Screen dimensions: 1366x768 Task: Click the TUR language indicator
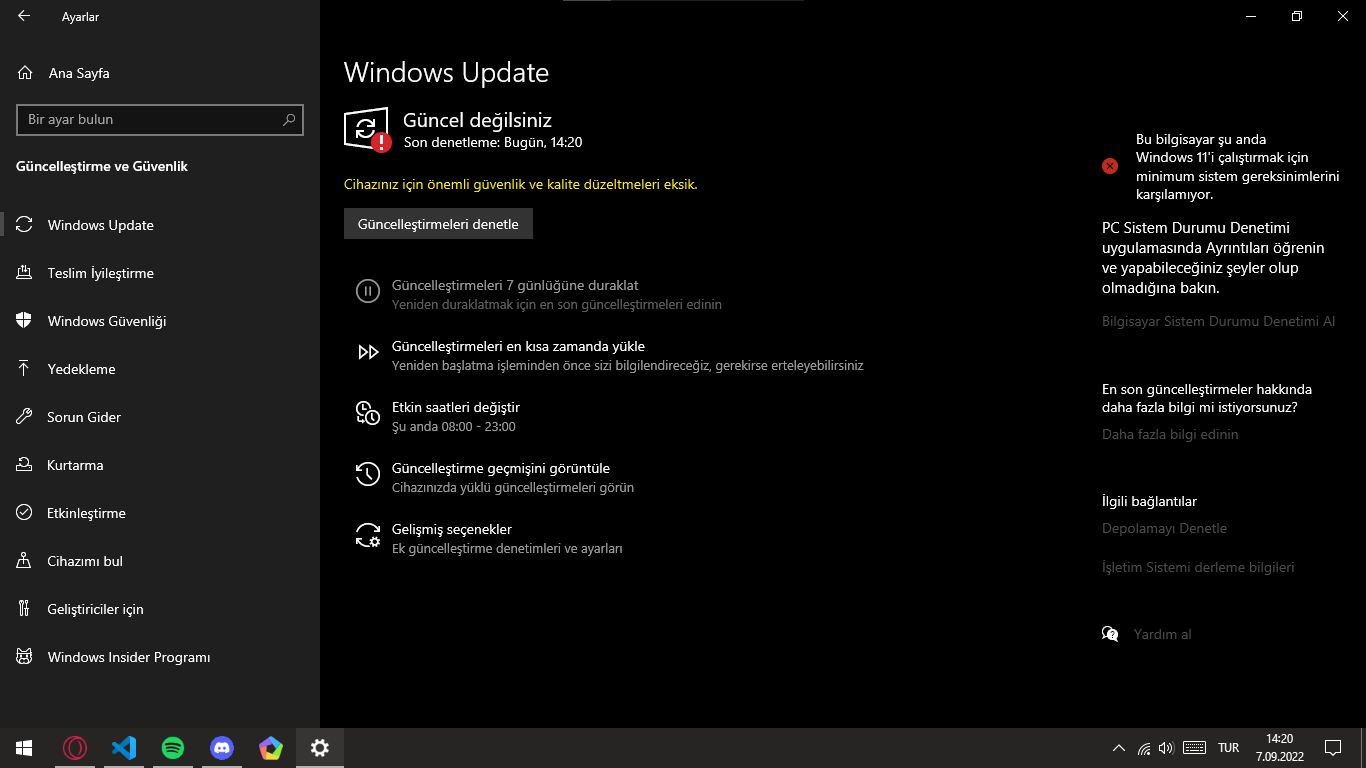pos(1229,748)
